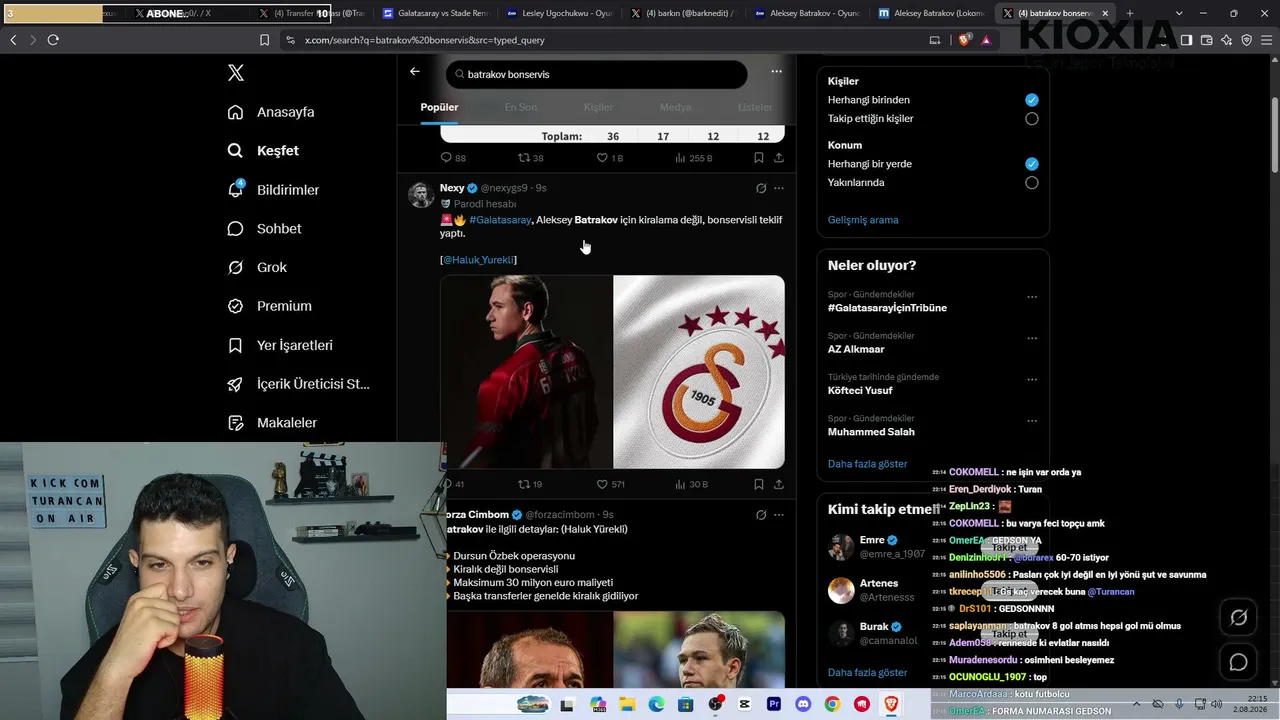Image resolution: width=1280 pixels, height=720 pixels.
Task: Reply to the post with 88 replies
Action: 453,158
